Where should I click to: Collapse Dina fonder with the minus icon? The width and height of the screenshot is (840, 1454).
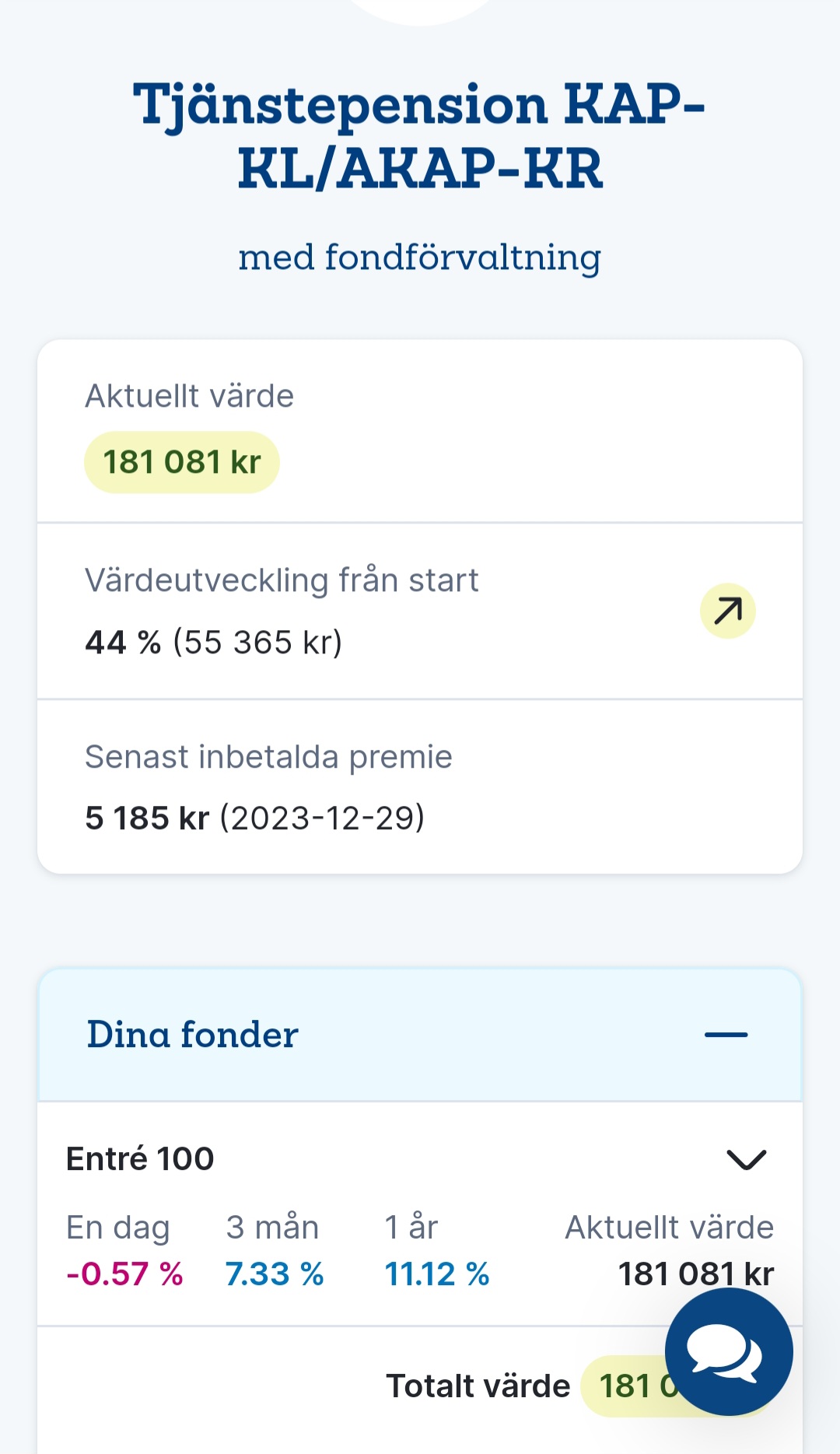pyautogui.click(x=726, y=1035)
